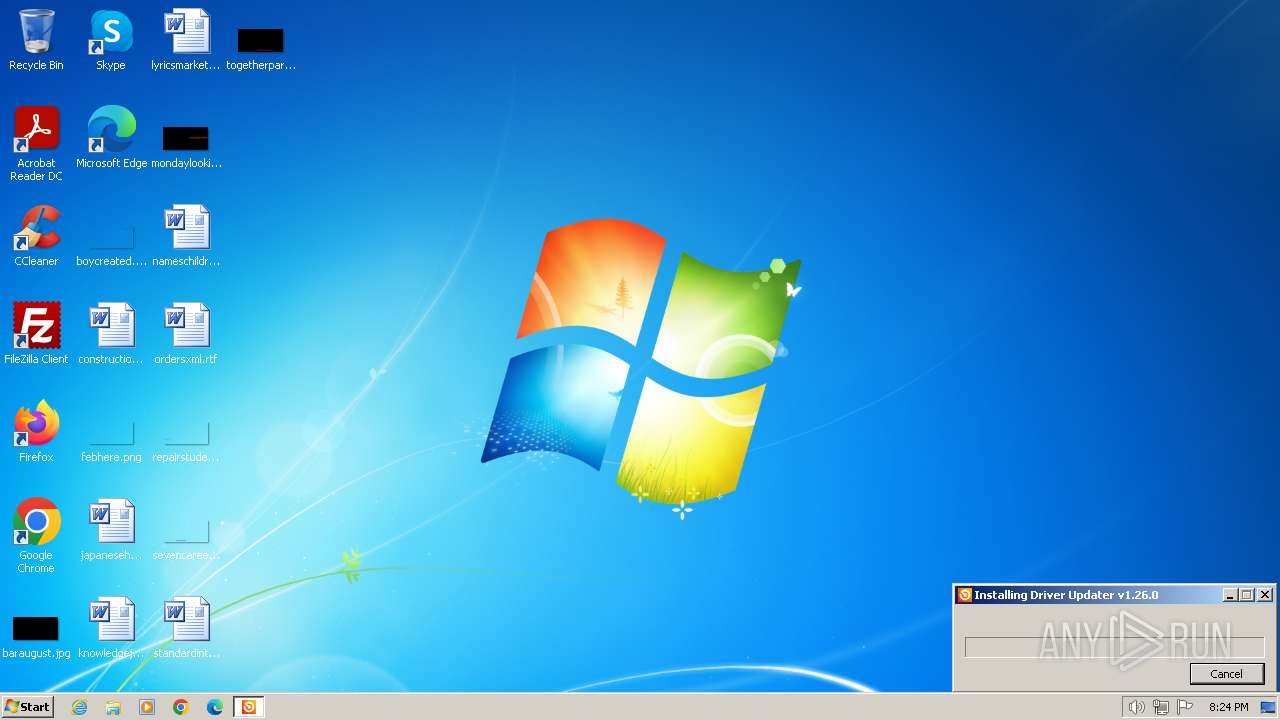Select the knowledgej Word document
The image size is (1280, 720).
click(111, 628)
